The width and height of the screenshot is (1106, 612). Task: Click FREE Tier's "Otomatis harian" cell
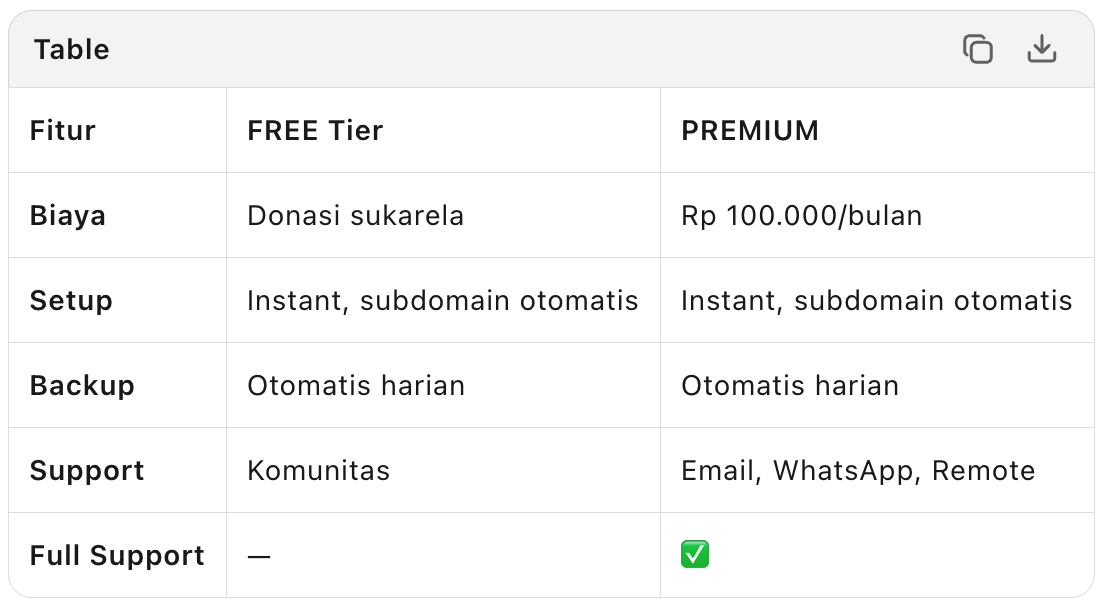[x=356, y=385]
